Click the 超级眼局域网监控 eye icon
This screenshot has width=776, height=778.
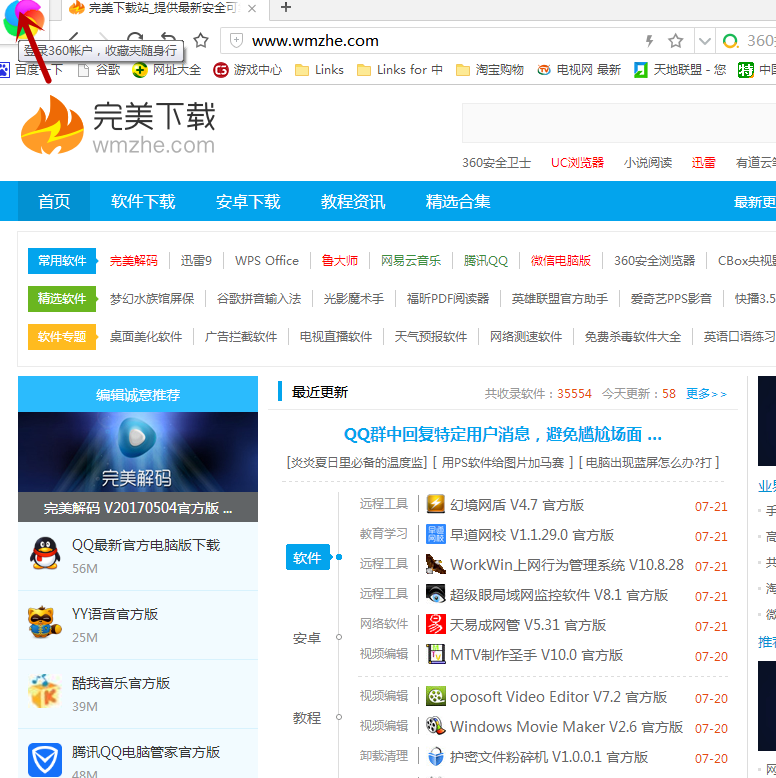point(436,594)
